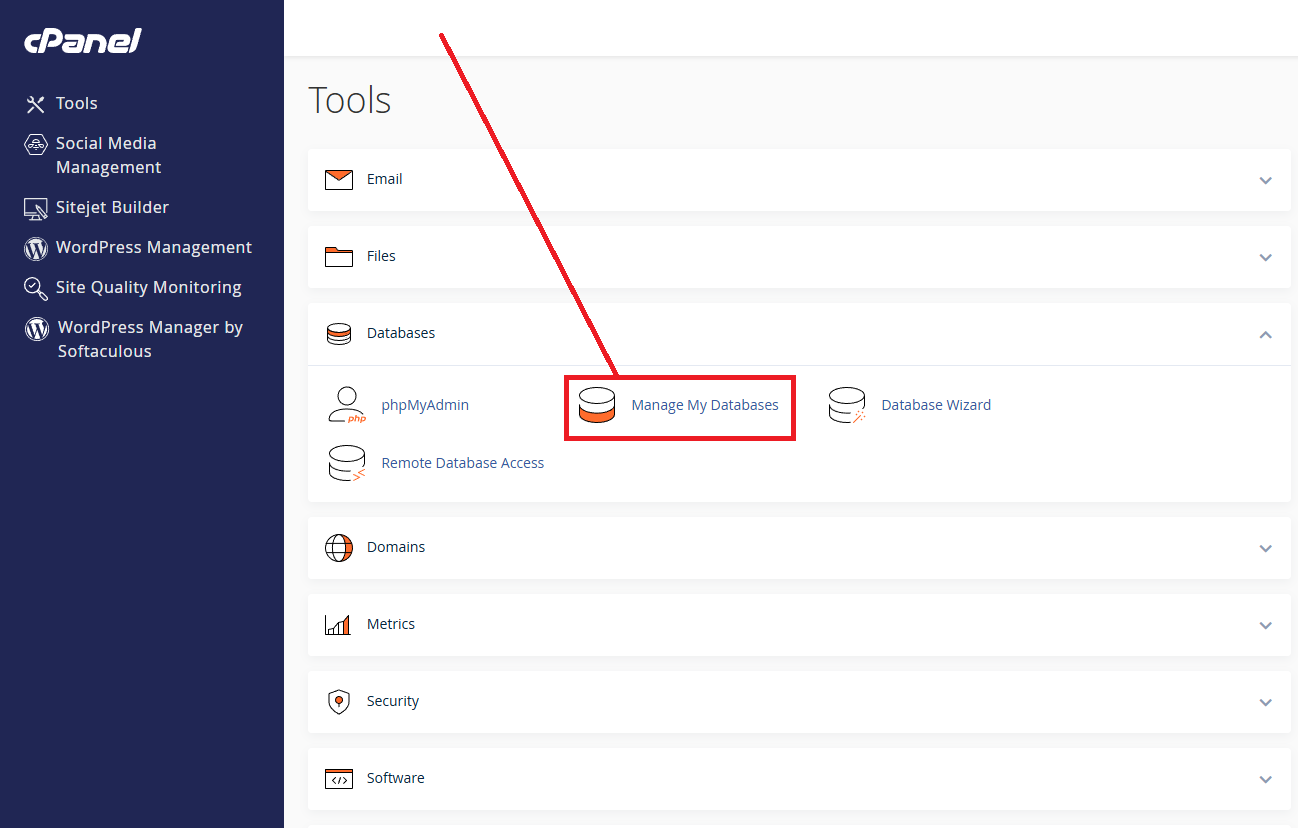The height and width of the screenshot is (828, 1298).
Task: Expand the Email section chevron
Action: click(x=1266, y=181)
